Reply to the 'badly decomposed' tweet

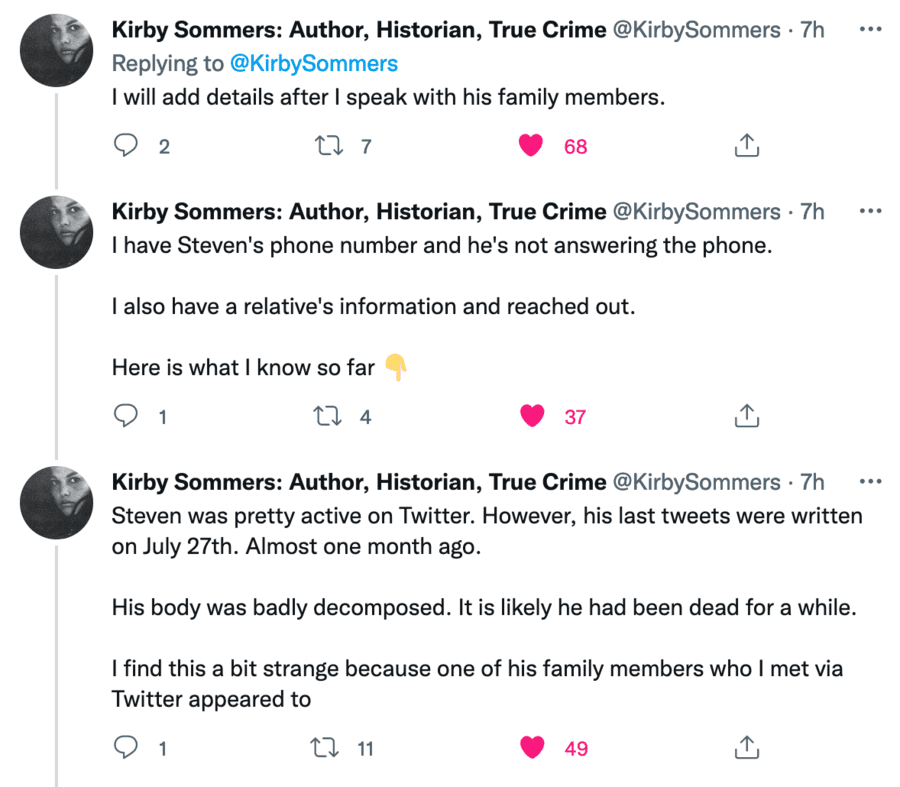tap(125, 746)
